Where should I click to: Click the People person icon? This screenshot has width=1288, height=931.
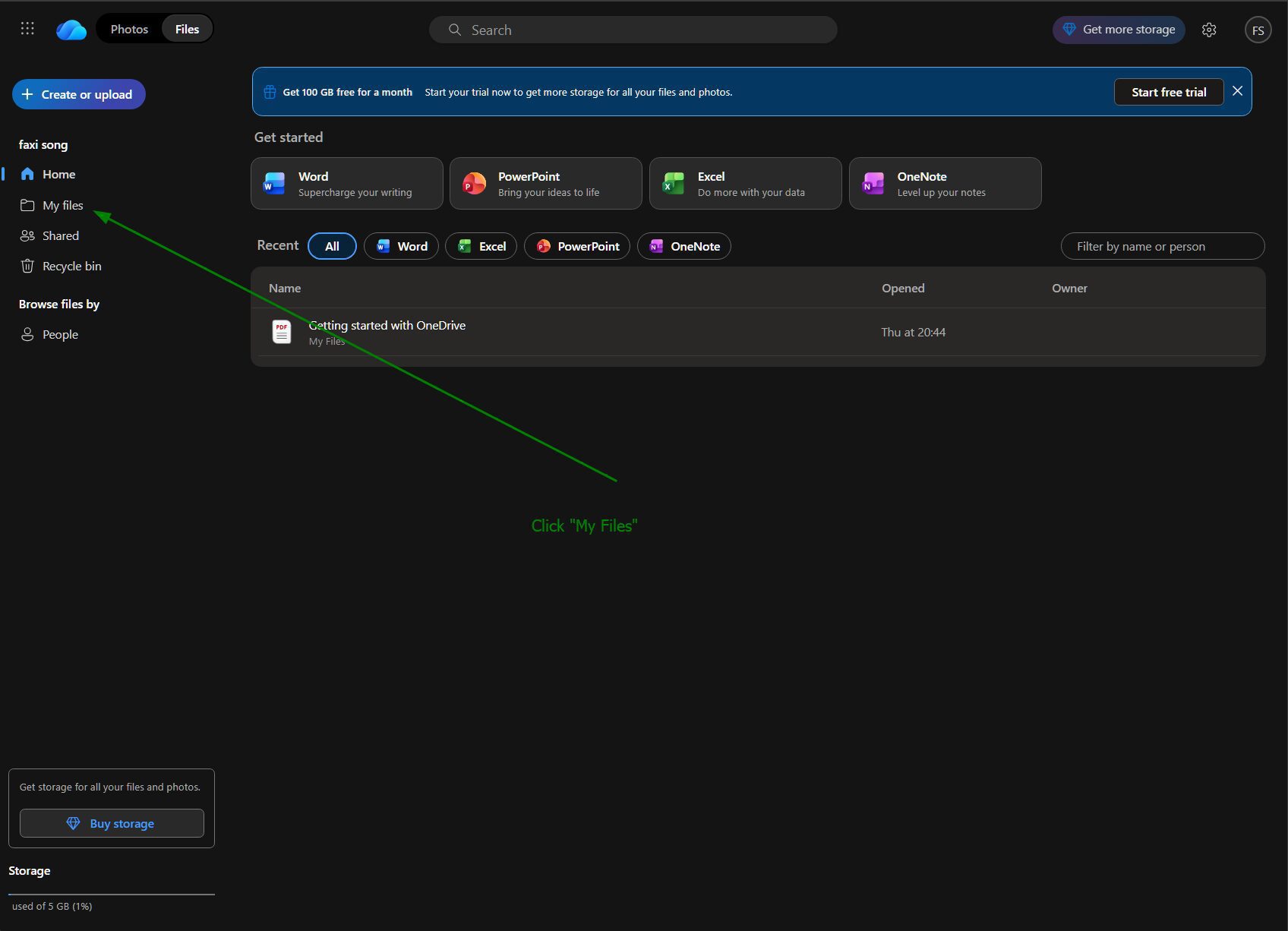(27, 334)
